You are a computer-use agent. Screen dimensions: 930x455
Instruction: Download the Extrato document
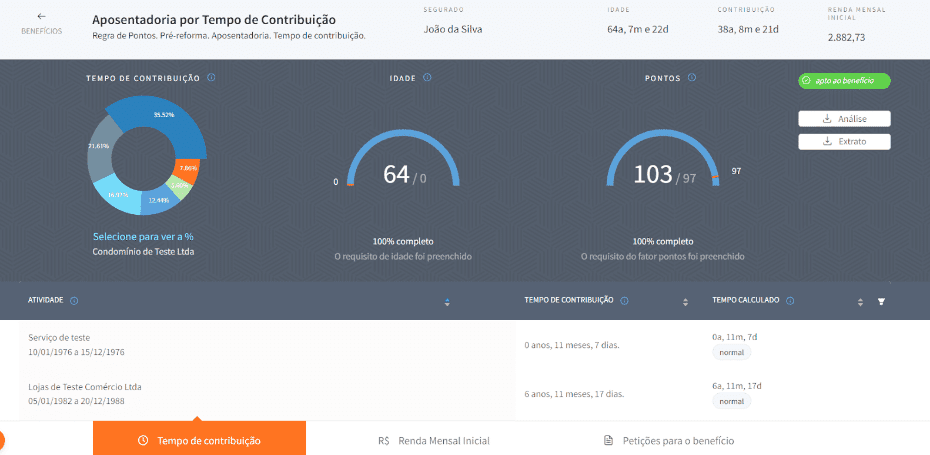(x=844, y=141)
